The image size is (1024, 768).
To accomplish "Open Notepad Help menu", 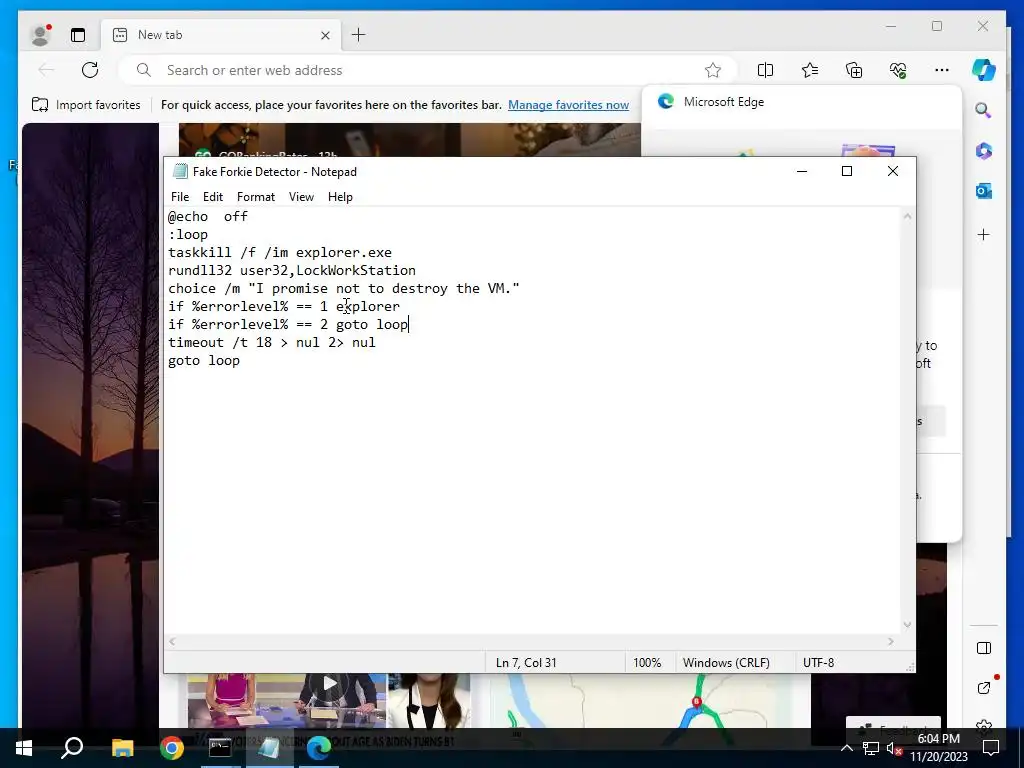I will click(x=340, y=197).
